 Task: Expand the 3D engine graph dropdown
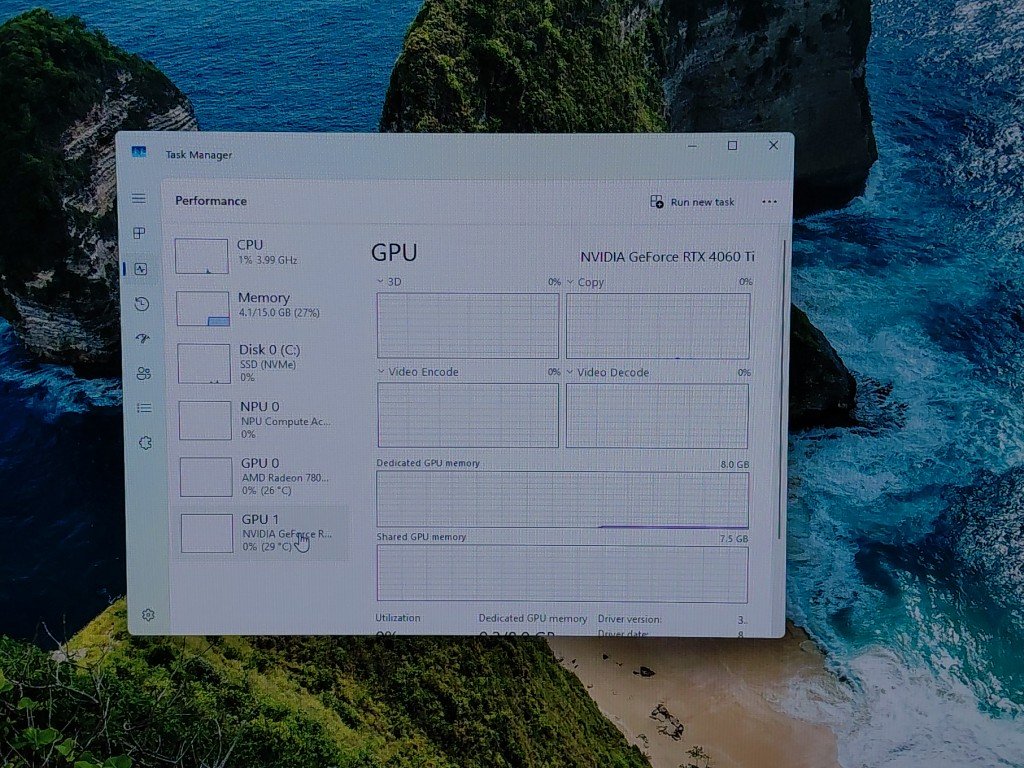pyautogui.click(x=381, y=282)
